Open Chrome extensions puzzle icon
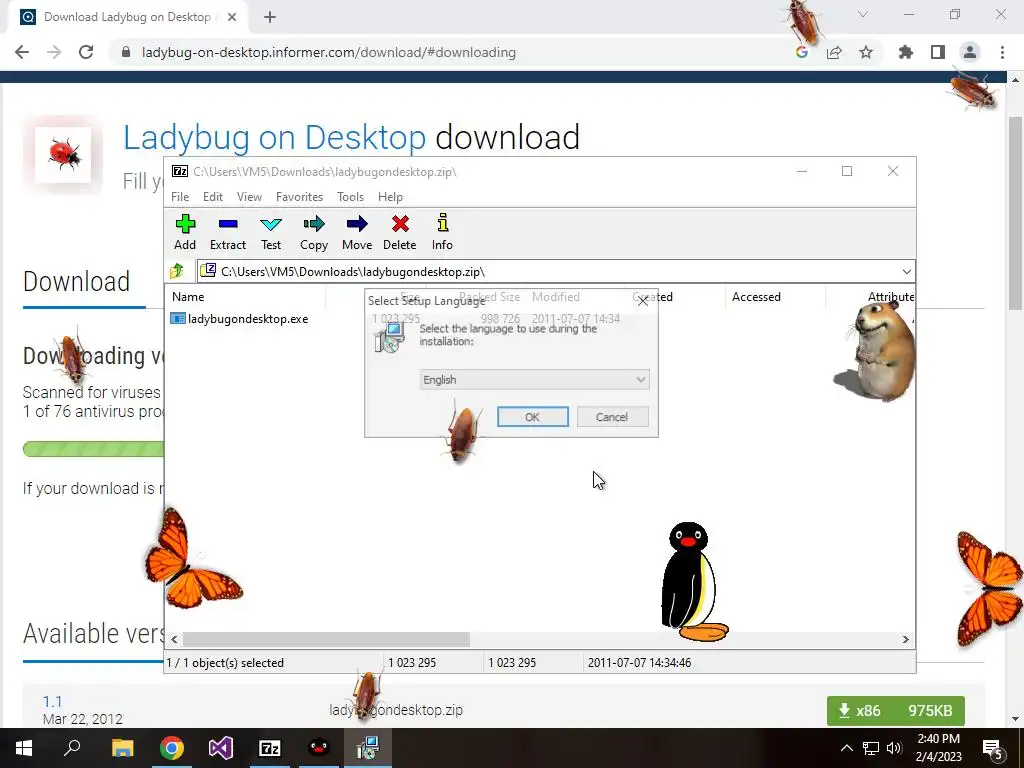This screenshot has height=768, width=1024. click(906, 52)
